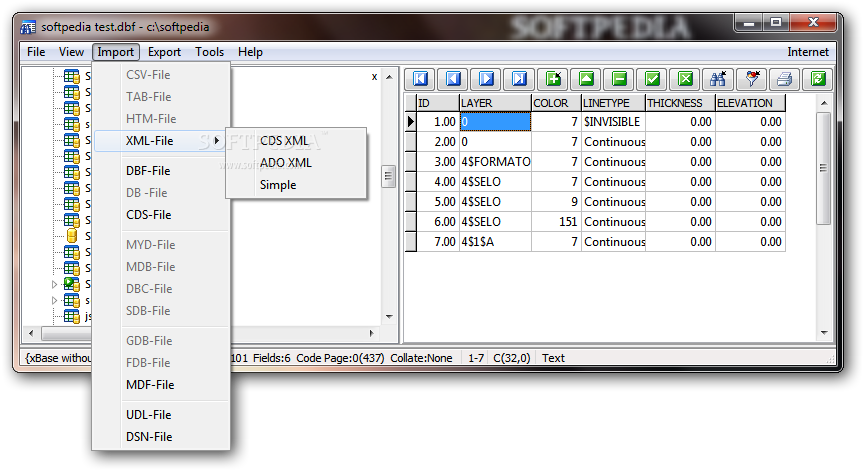Expand the tree node beside green-arrow table icon

click(54, 284)
